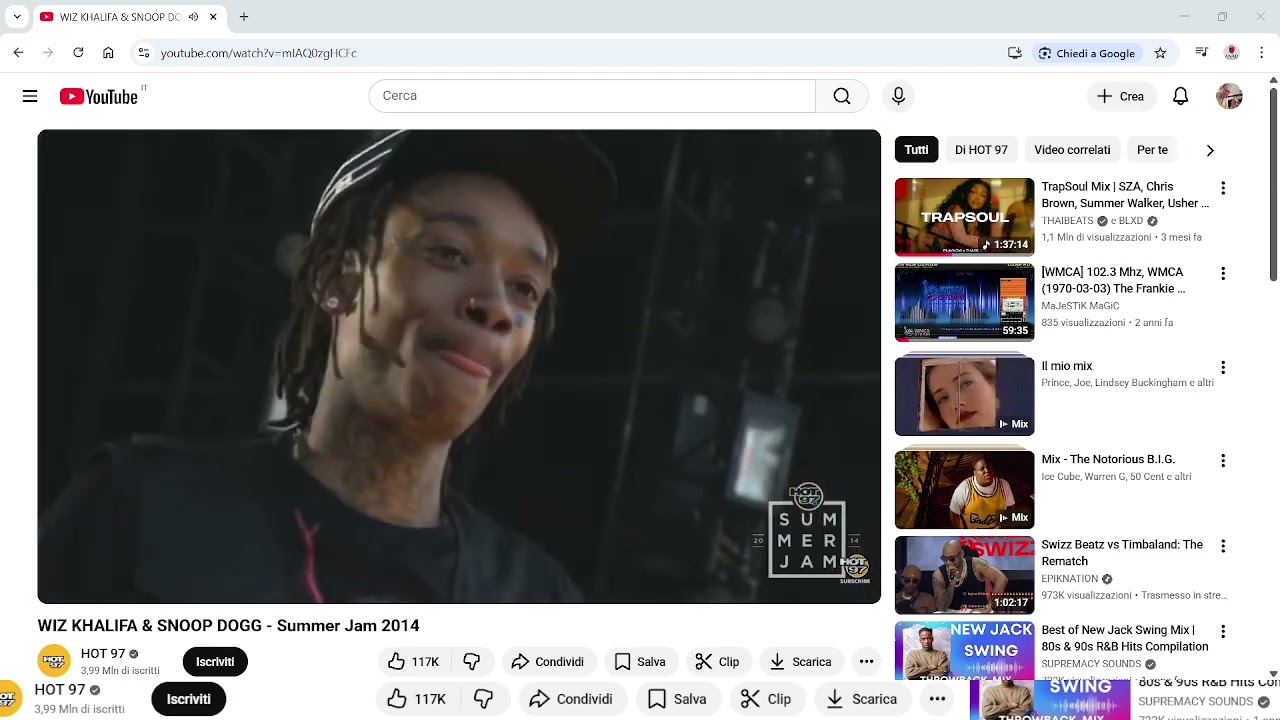Click the video player to pause
Screen dimensions: 1280x720
coord(459,366)
